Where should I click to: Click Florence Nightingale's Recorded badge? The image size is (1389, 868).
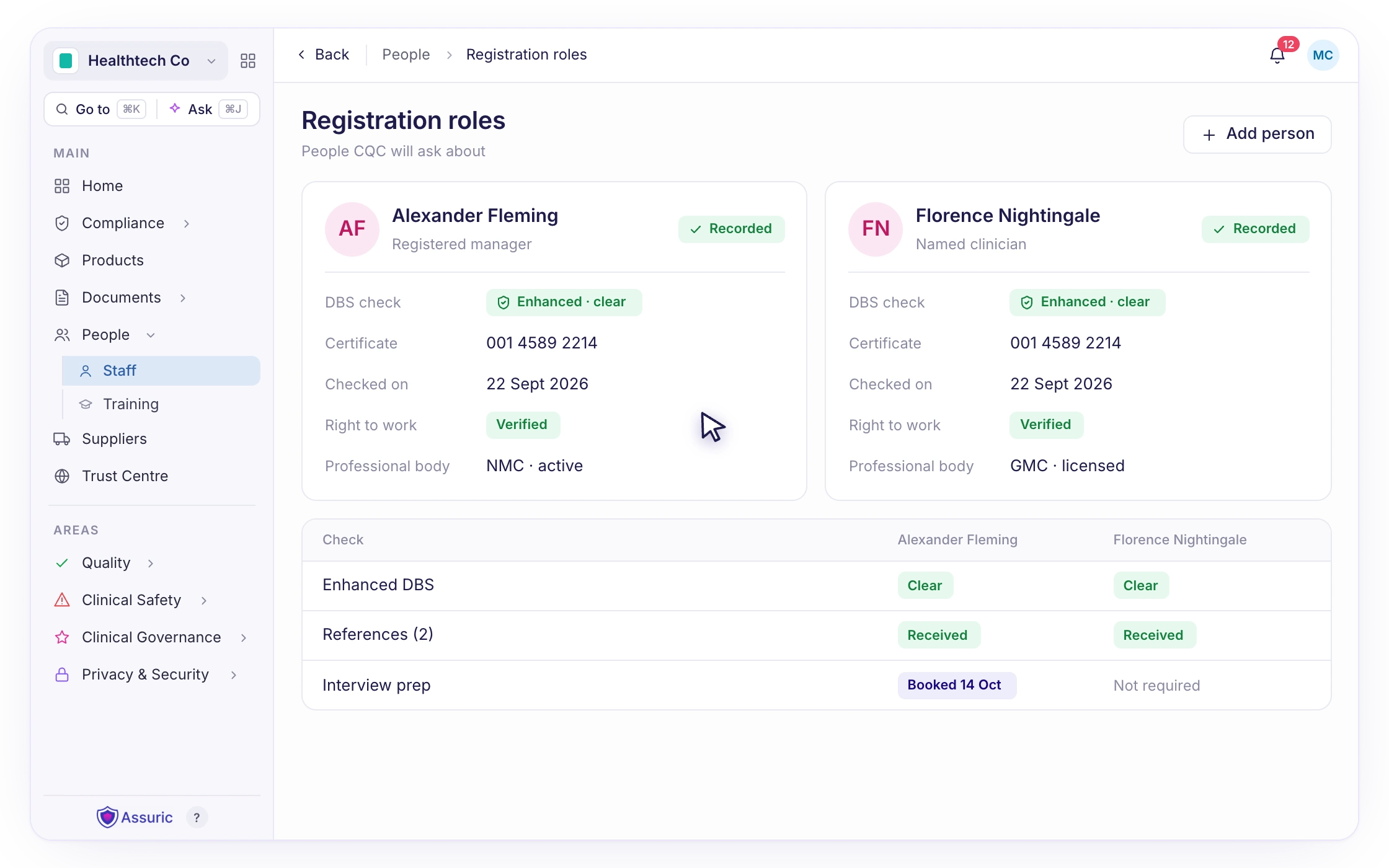point(1256,229)
